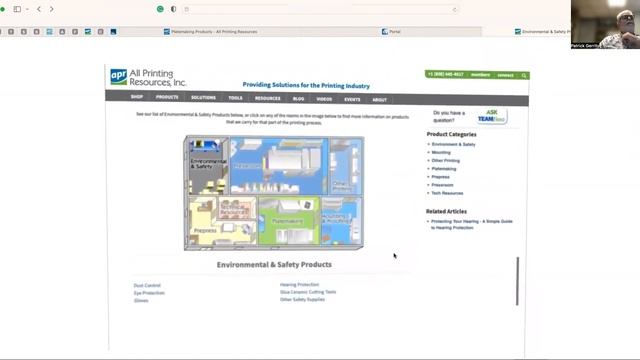Click the Product Categories heading

click(451, 134)
